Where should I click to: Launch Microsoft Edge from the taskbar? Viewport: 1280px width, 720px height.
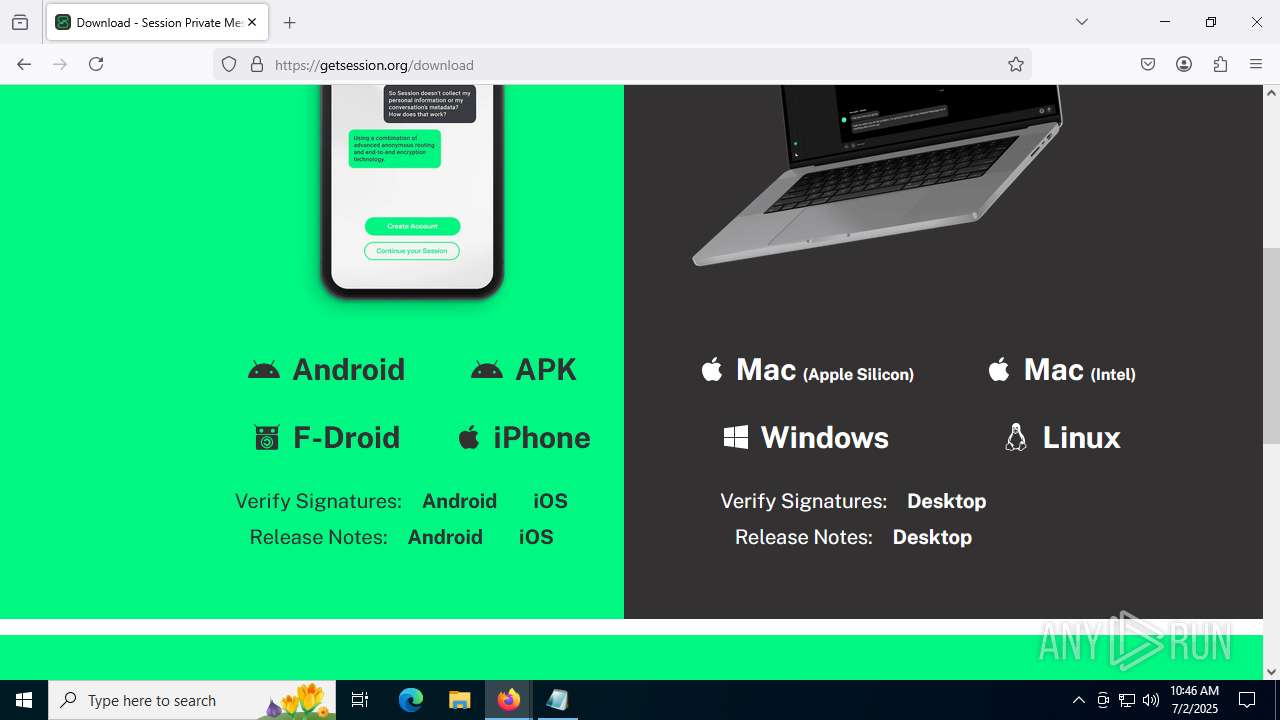click(411, 700)
